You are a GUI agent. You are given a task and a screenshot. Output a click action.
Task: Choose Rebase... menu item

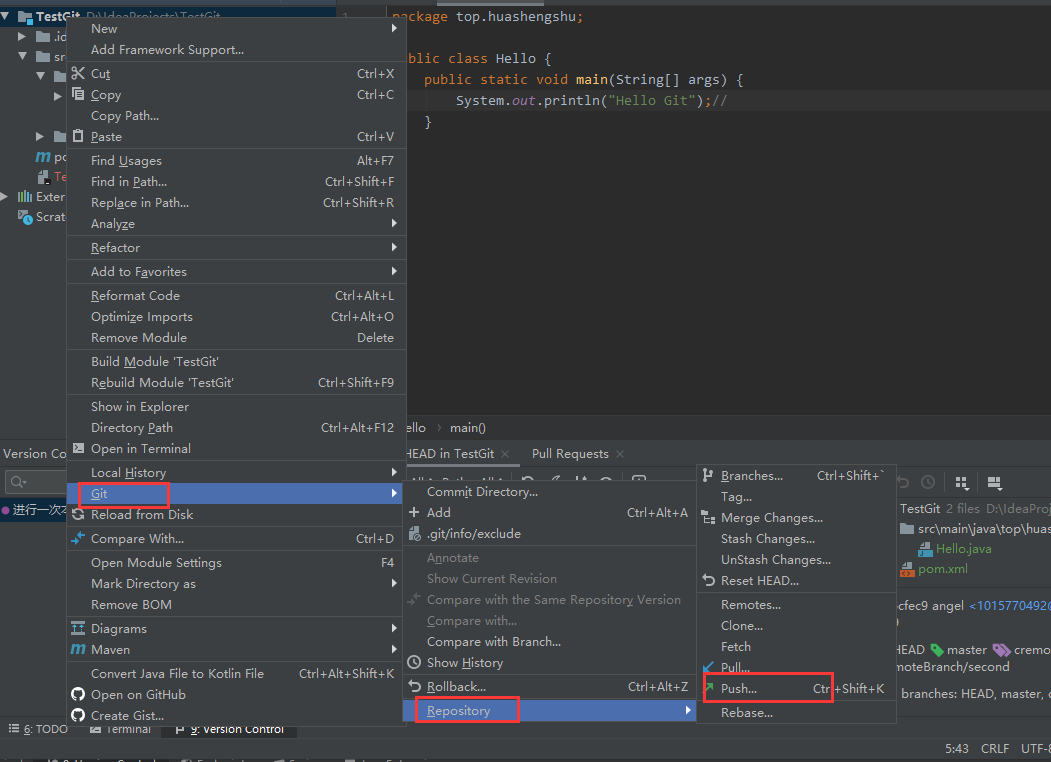click(796, 712)
